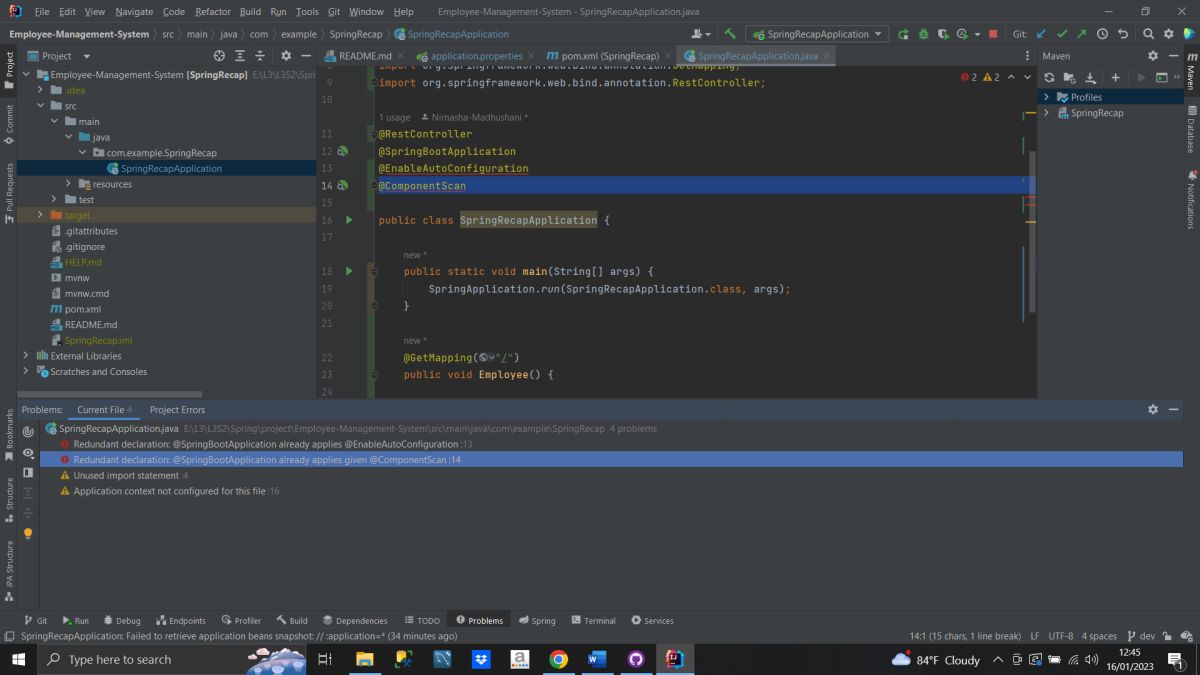Open the Refactor menu
Viewport: 1200px width, 675px height.
point(212,12)
